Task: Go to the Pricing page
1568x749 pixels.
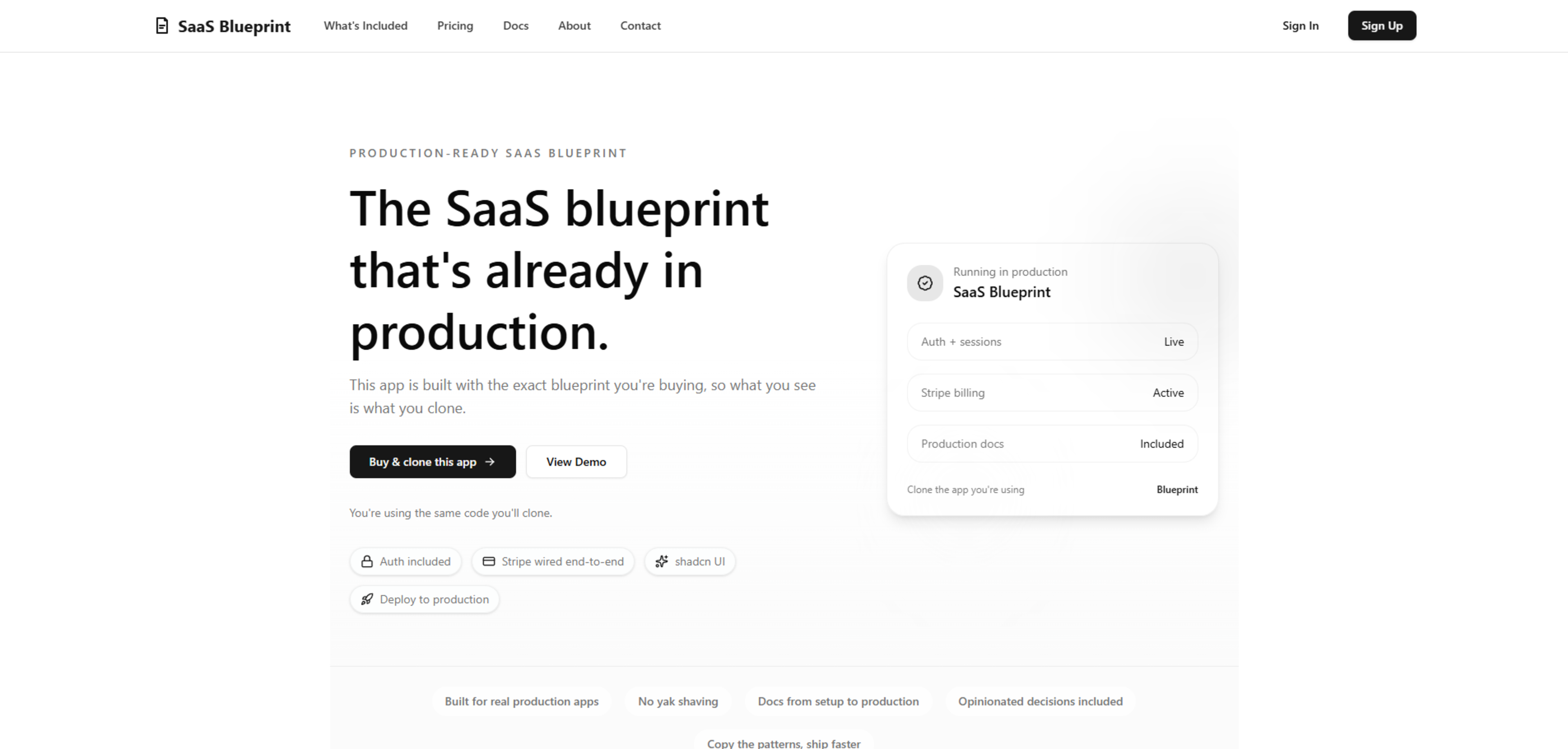Action: click(455, 26)
